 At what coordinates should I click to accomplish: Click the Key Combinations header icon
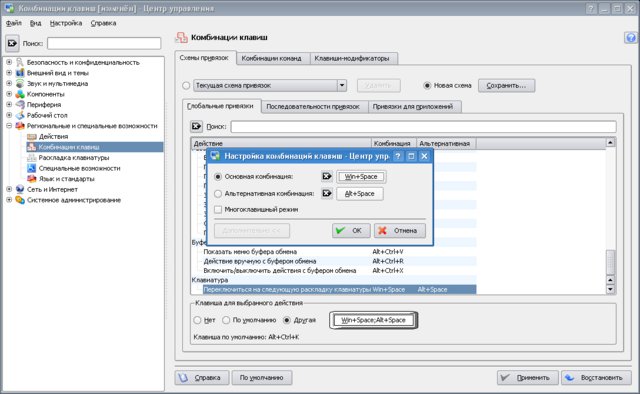(x=182, y=37)
